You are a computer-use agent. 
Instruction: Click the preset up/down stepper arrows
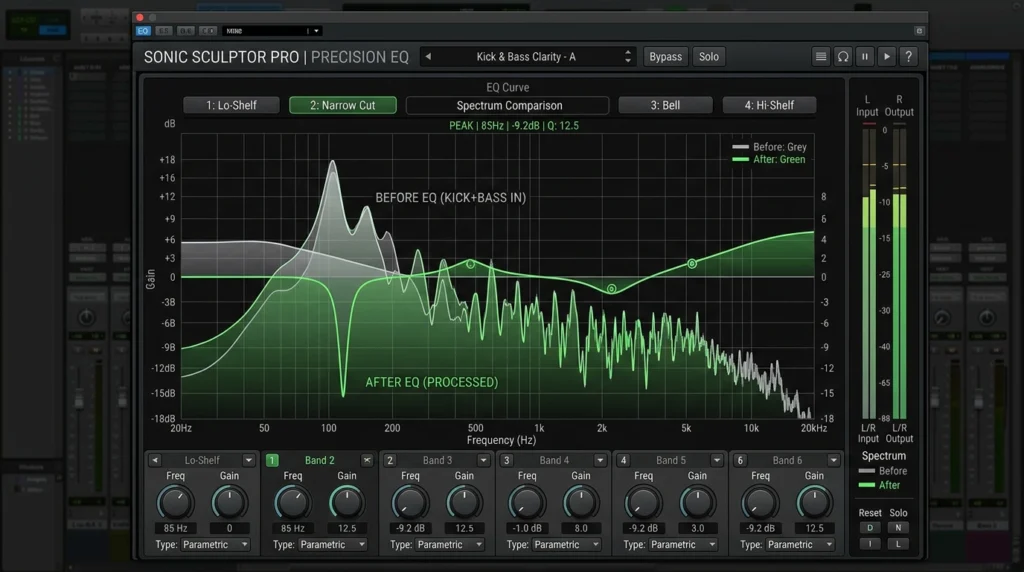628,57
